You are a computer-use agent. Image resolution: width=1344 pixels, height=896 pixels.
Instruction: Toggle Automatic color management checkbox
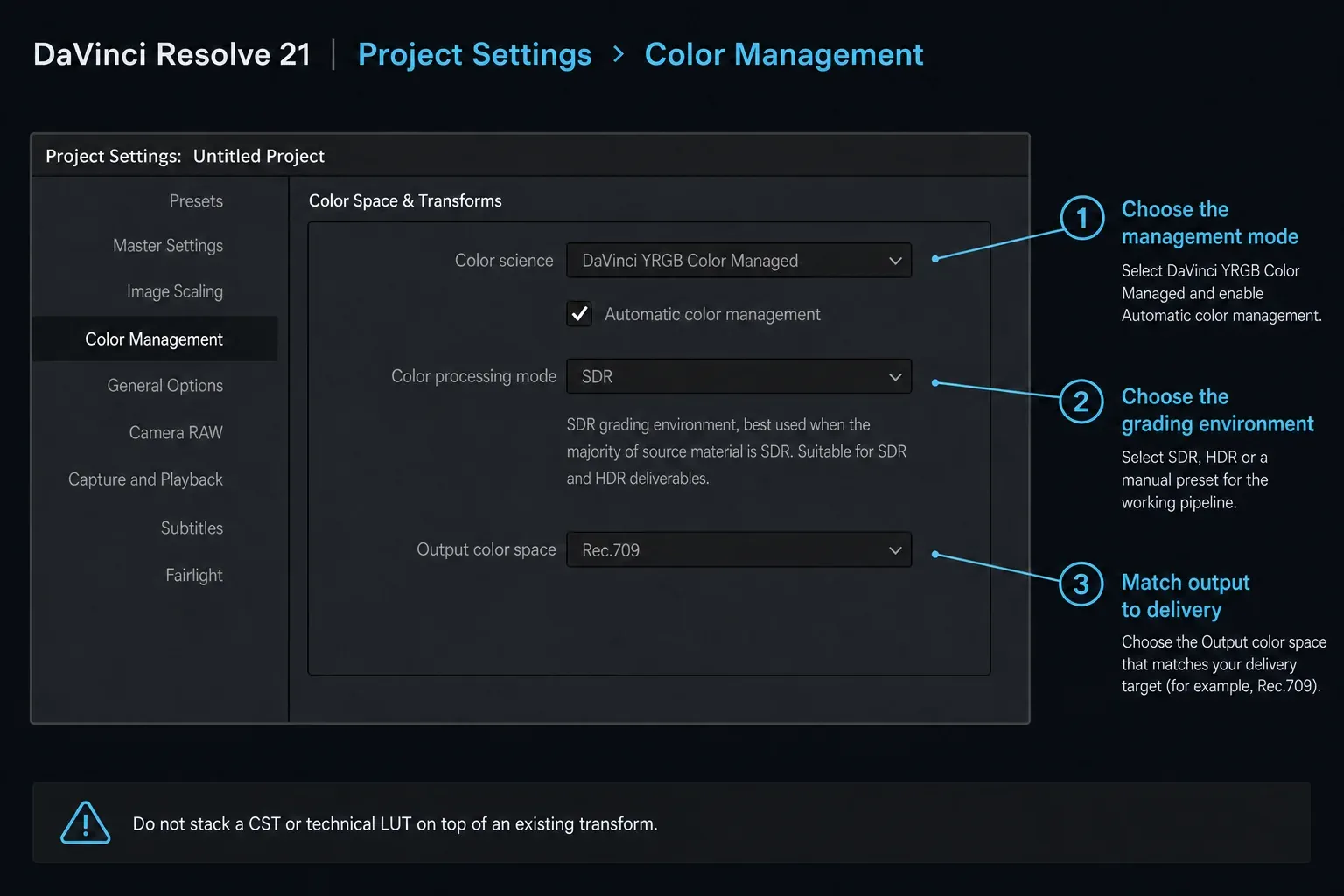(579, 314)
